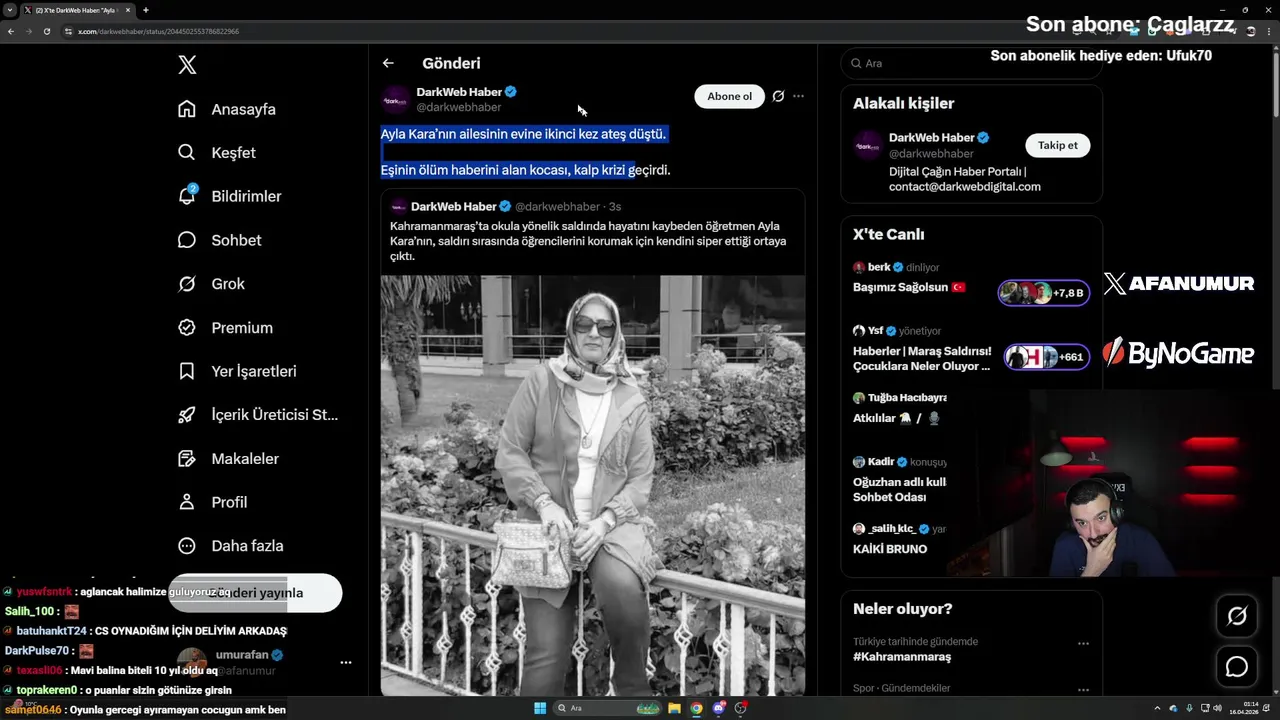
Task: Open Chrome from the taskbar
Action: [697, 708]
